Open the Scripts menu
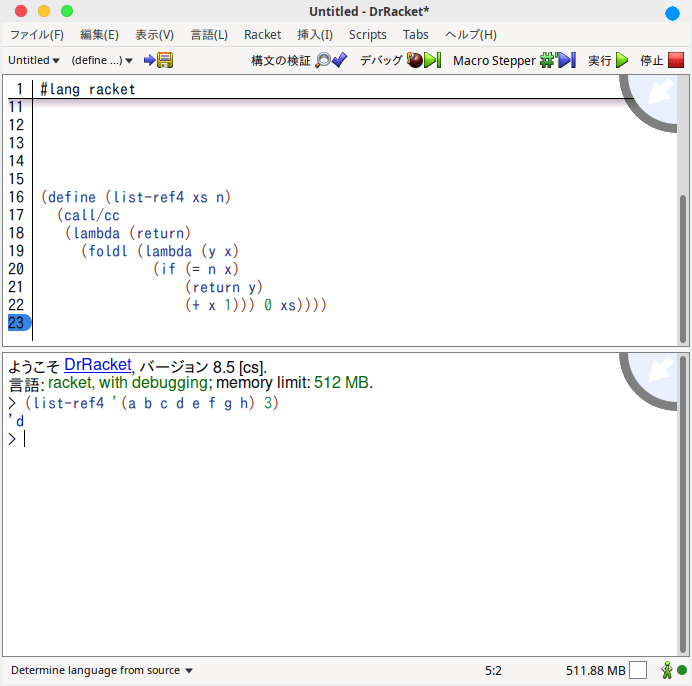692x686 pixels. point(368,34)
